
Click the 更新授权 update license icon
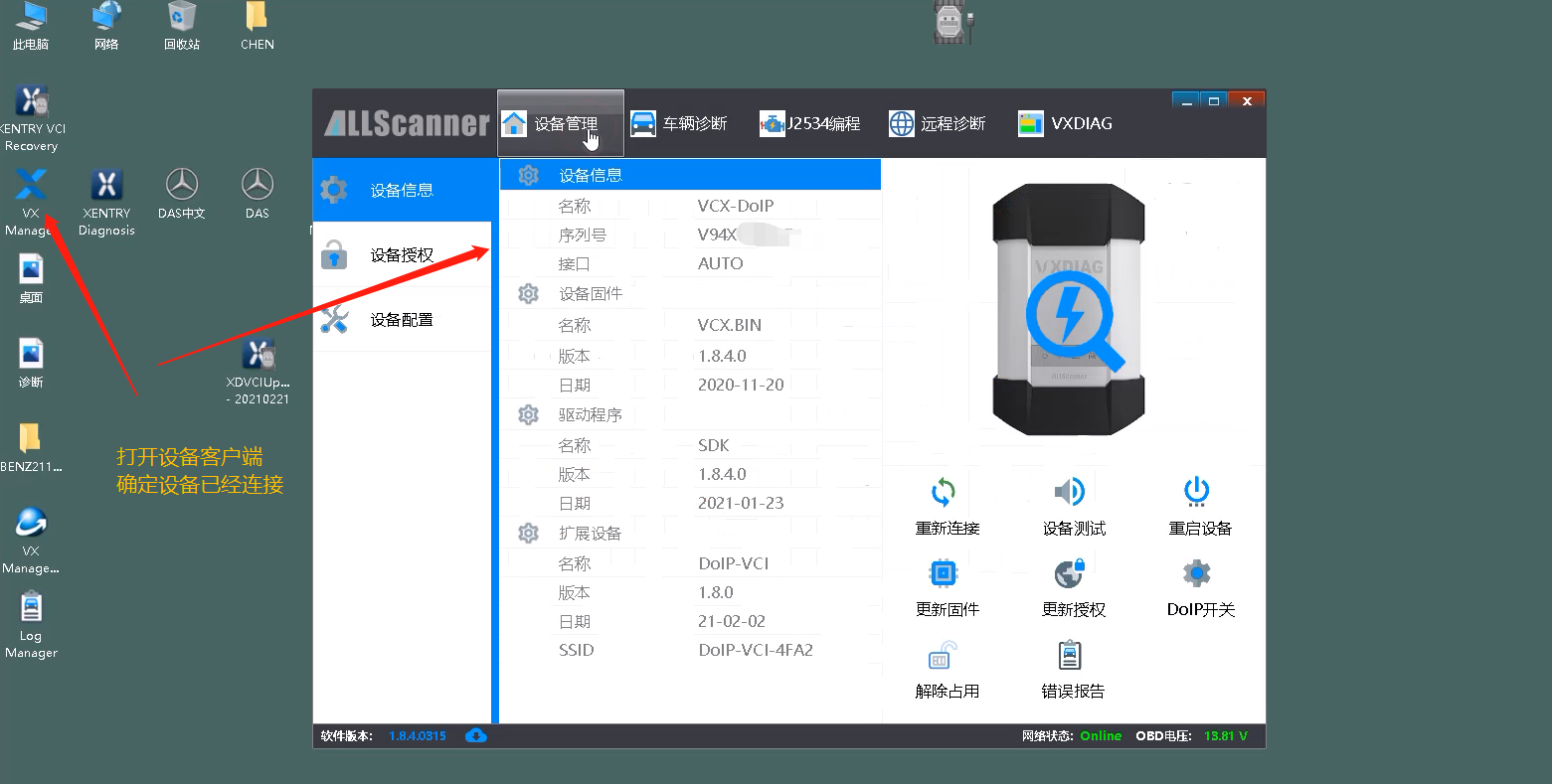click(1070, 573)
